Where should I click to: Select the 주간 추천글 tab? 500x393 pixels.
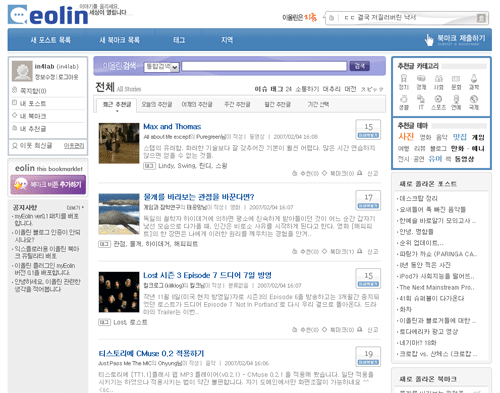pos(237,105)
